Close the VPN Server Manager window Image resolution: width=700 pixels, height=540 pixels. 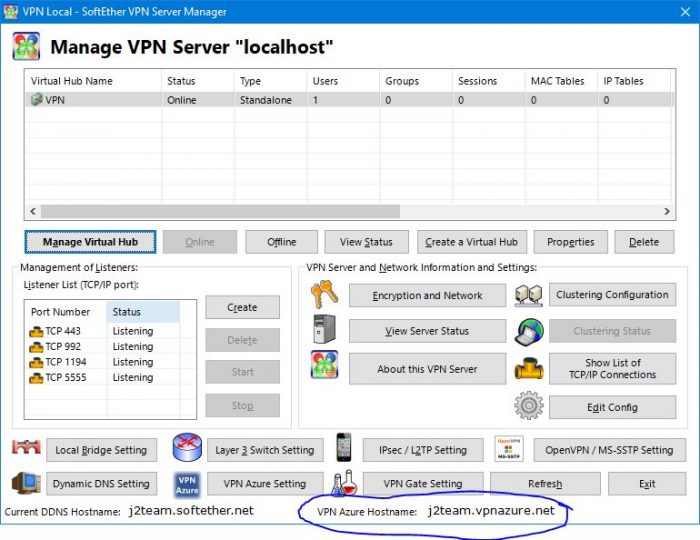tap(685, 12)
